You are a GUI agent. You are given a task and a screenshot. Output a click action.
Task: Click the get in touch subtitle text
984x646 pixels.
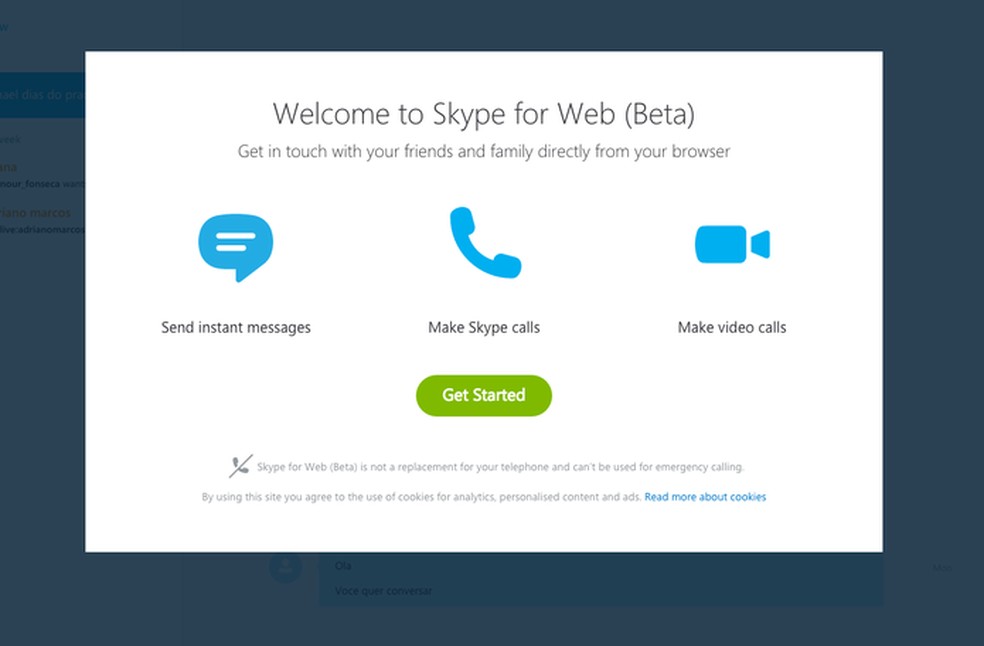(x=483, y=151)
